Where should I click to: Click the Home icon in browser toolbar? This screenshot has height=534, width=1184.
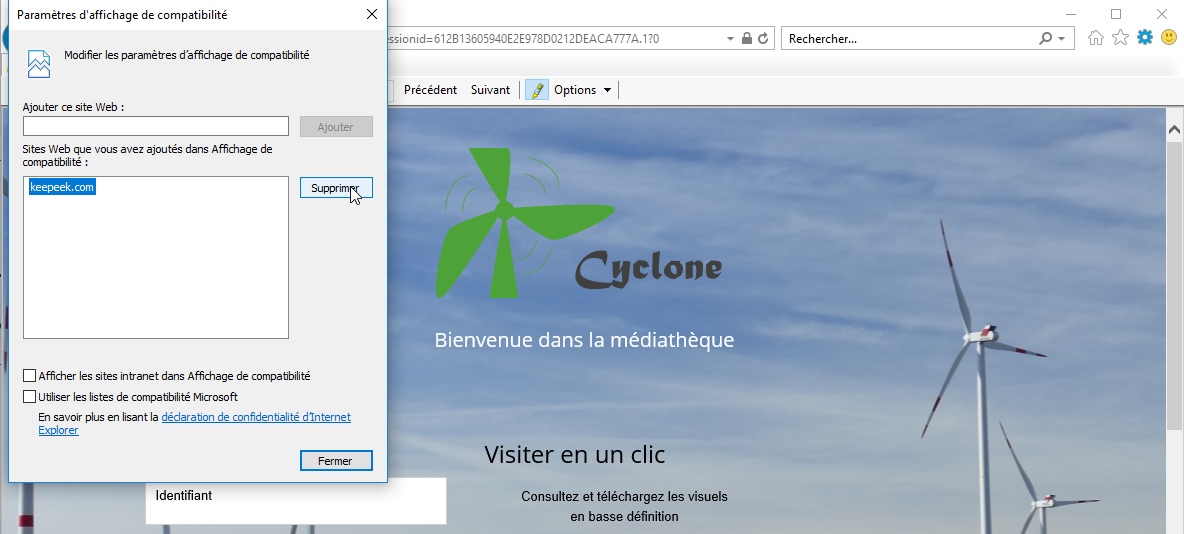pyautogui.click(x=1096, y=38)
